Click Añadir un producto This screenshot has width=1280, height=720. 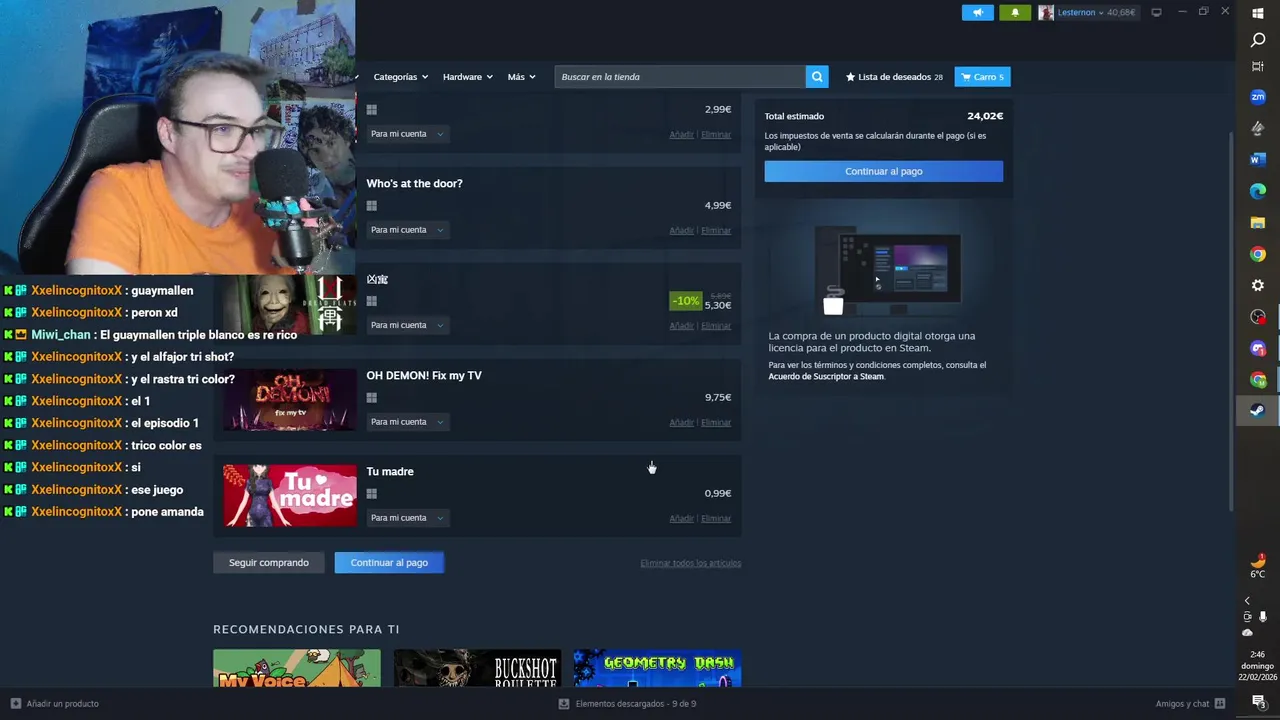(x=62, y=704)
